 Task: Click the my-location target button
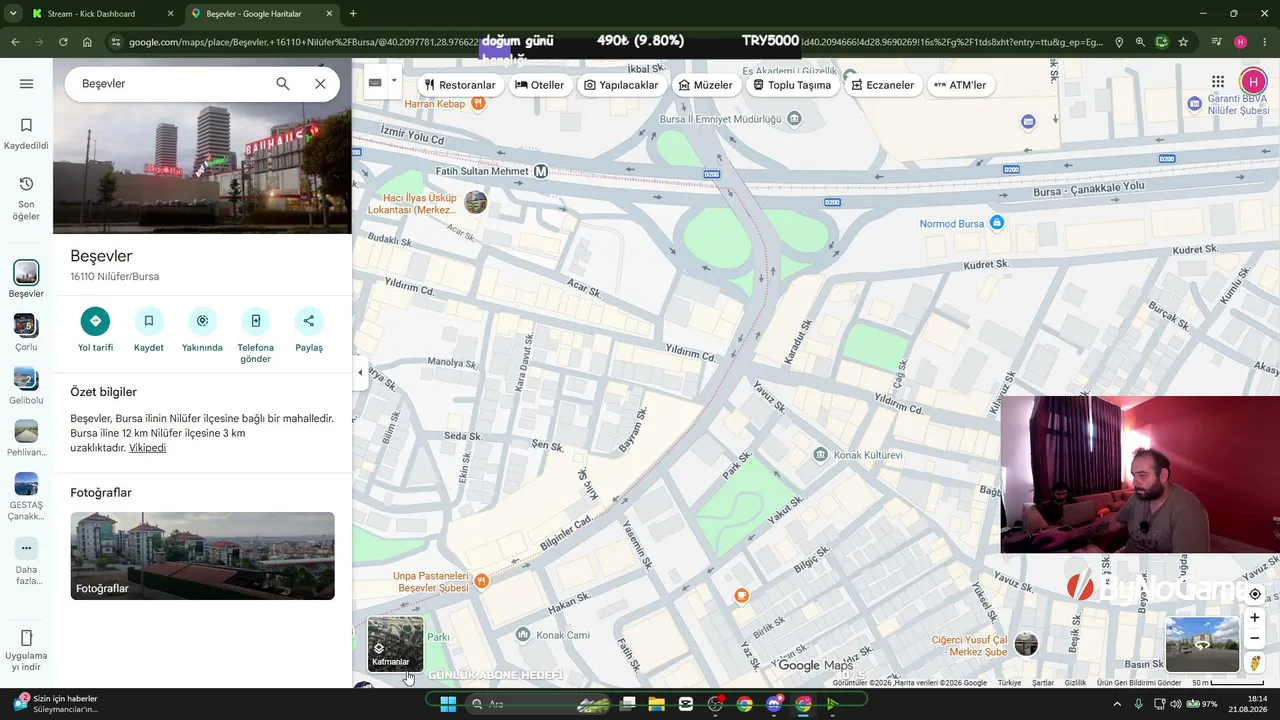coord(1255,594)
